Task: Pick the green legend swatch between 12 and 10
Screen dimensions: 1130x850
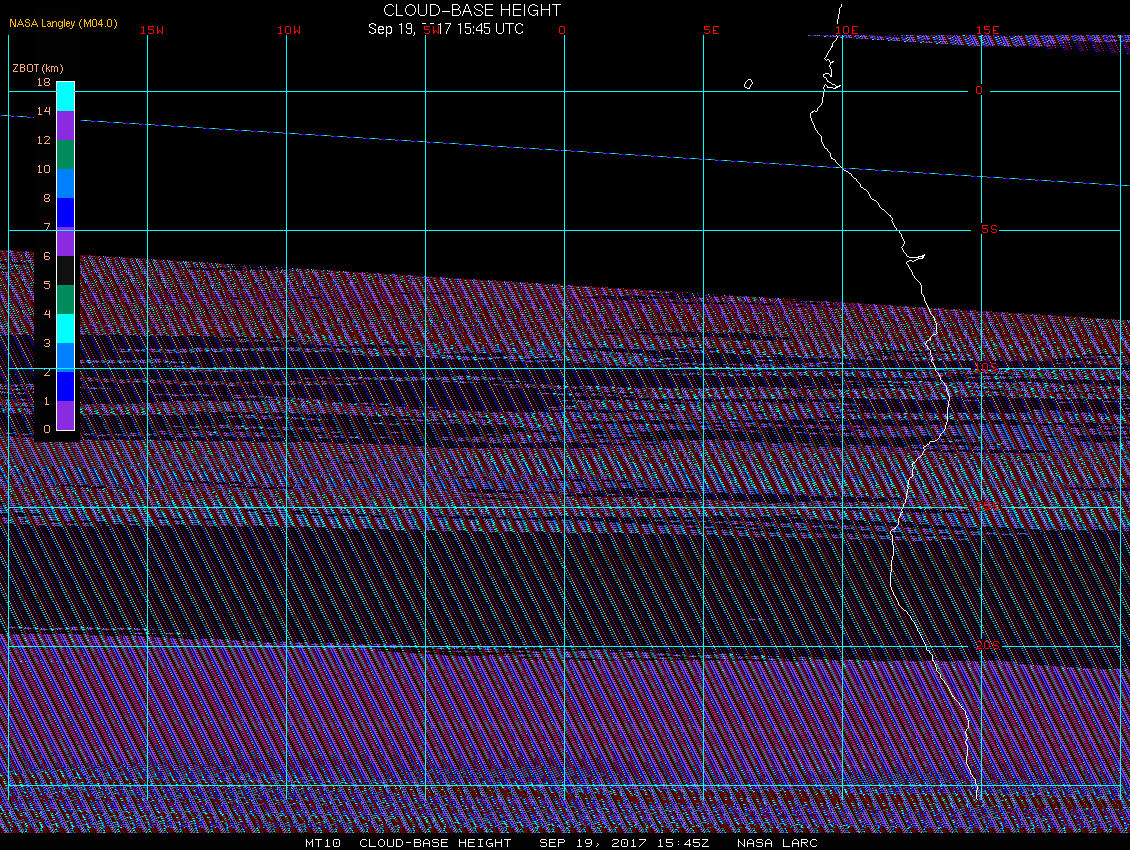Action: pyautogui.click(x=66, y=154)
